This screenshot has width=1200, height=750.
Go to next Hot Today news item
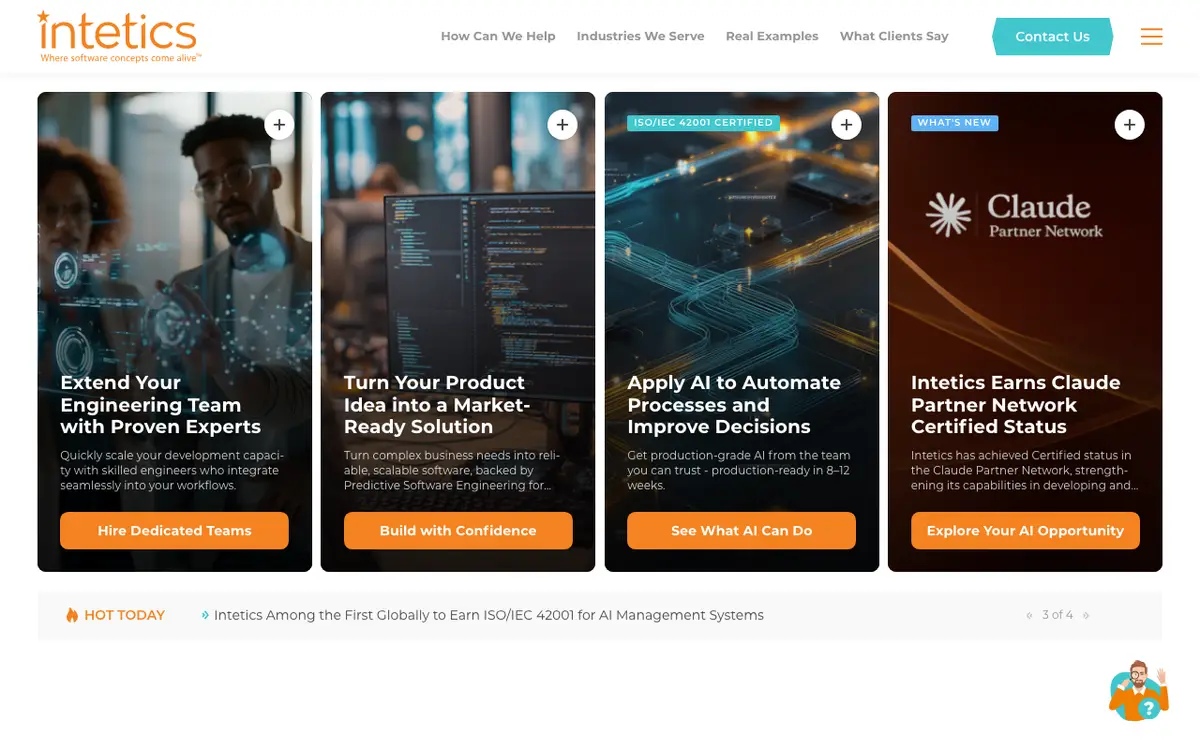[1086, 616]
